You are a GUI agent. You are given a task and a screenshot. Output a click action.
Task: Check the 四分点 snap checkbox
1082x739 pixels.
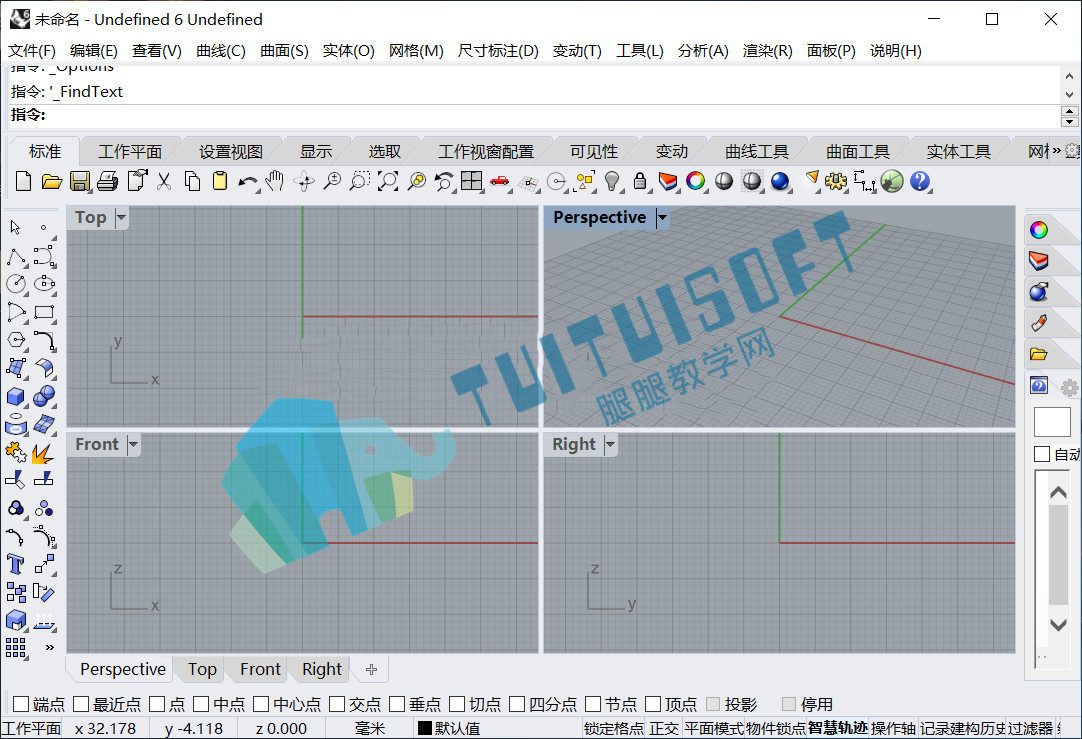517,704
